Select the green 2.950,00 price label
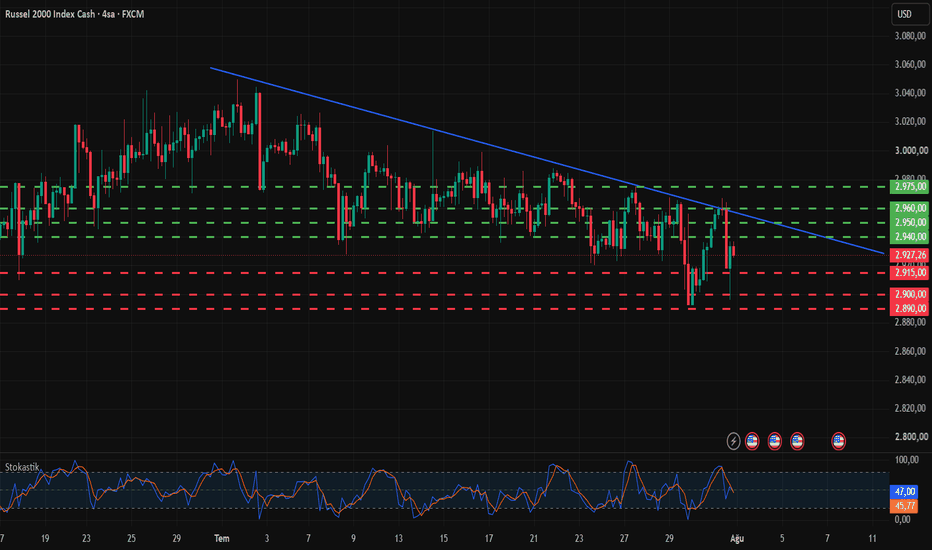 pyautogui.click(x=909, y=222)
